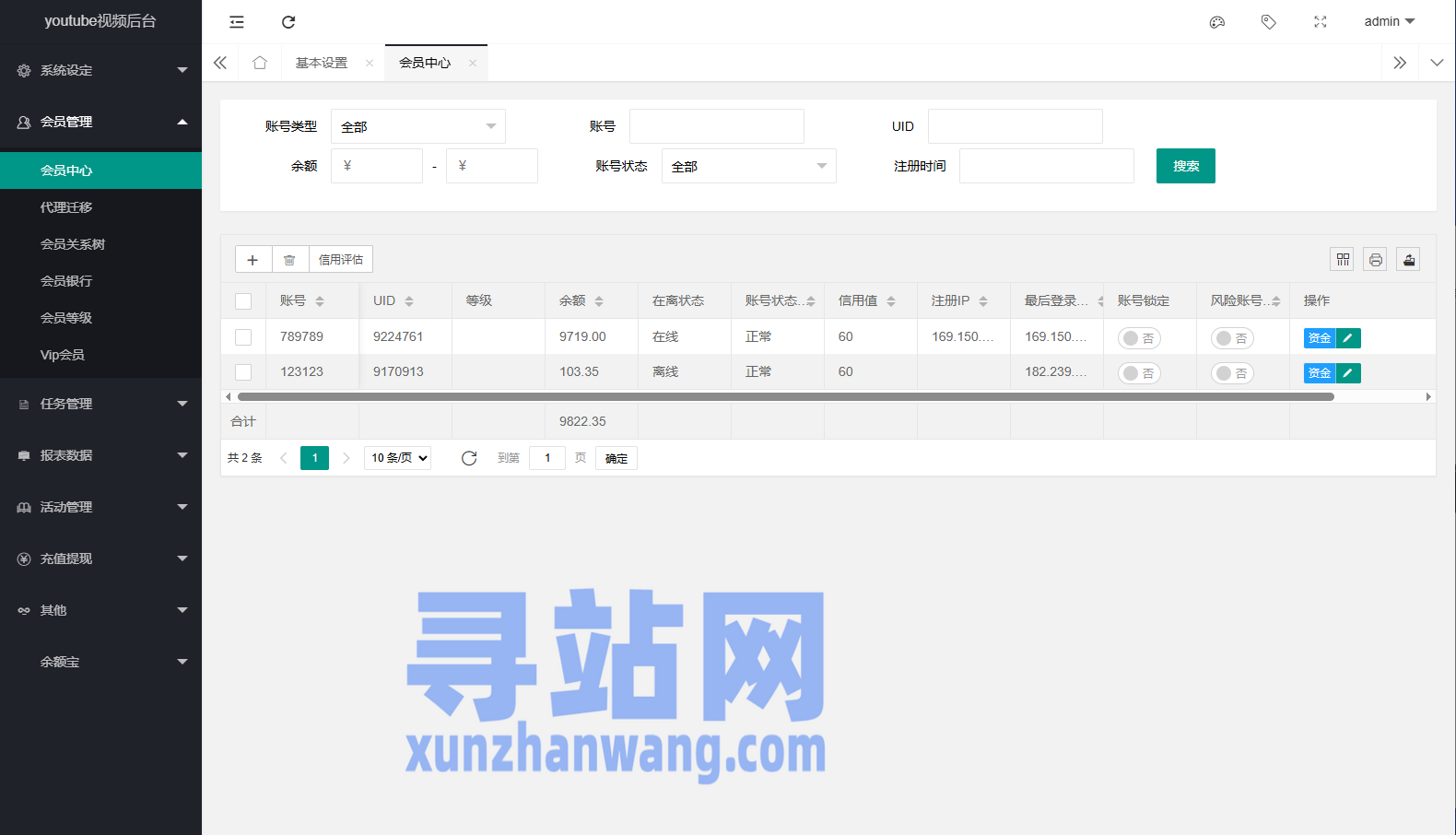1456x835 pixels.
Task: Open the 账号类型 dropdown
Action: point(418,126)
